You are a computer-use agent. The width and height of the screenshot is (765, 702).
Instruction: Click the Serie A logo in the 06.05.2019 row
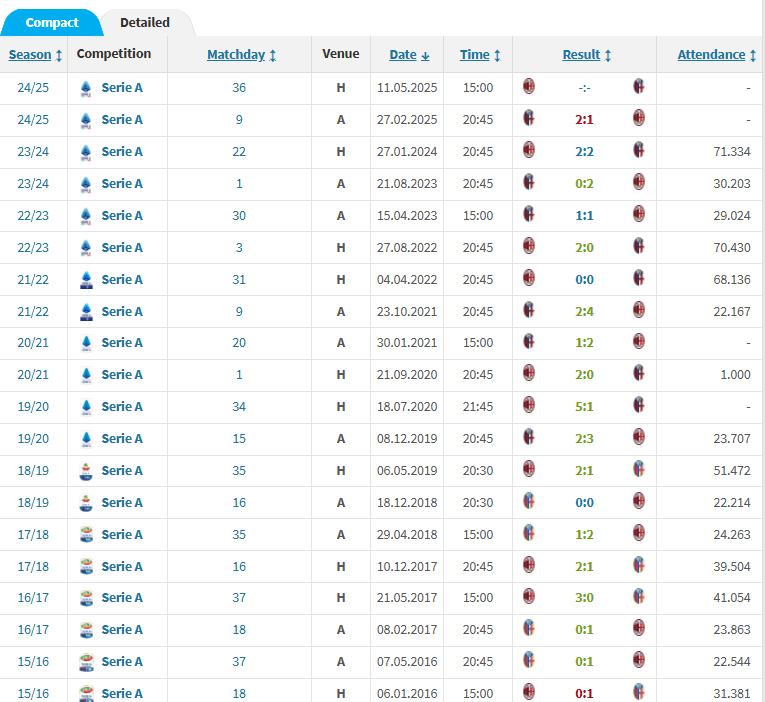86,471
